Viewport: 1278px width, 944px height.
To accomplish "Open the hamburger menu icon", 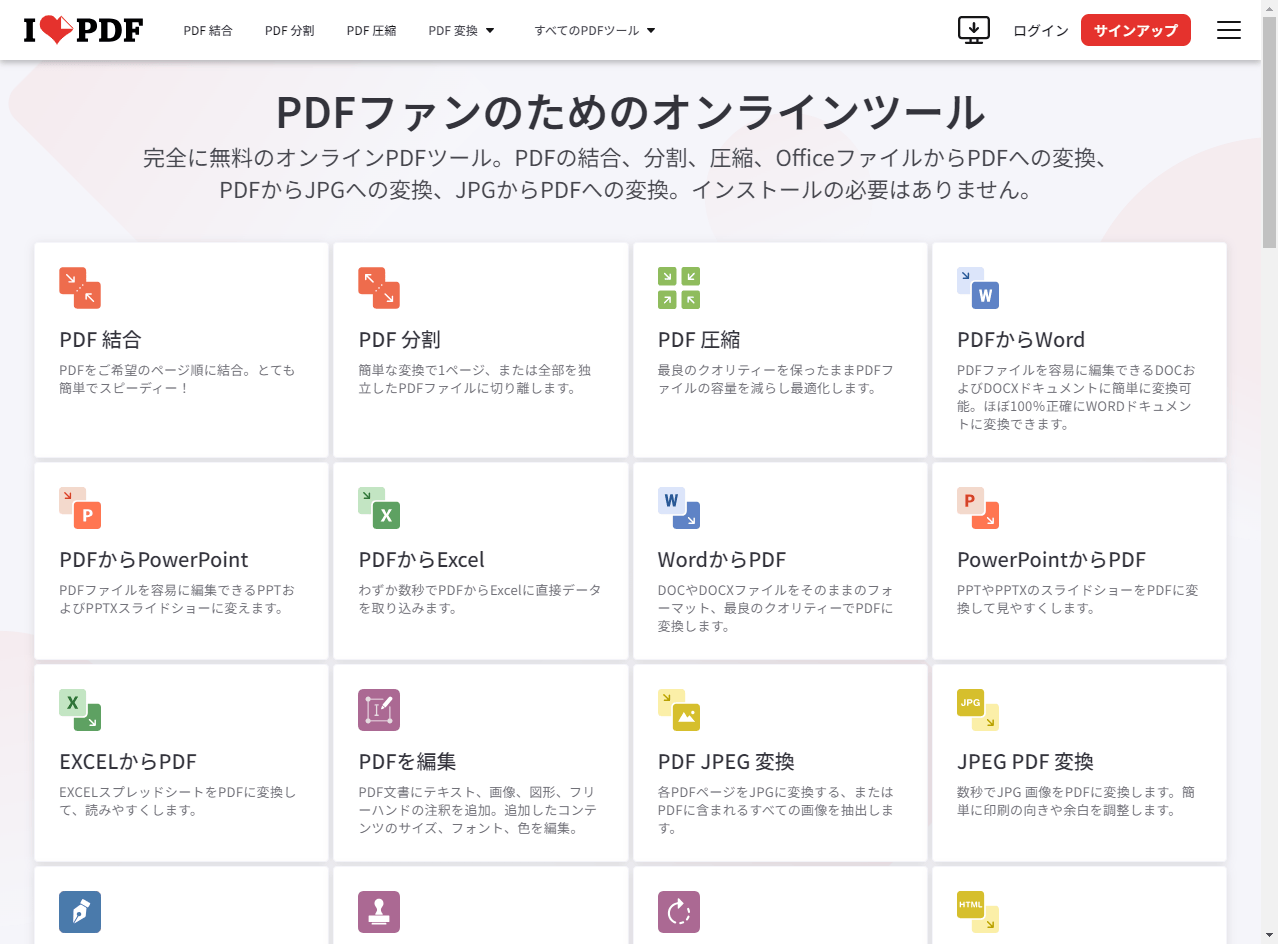I will (x=1229, y=30).
